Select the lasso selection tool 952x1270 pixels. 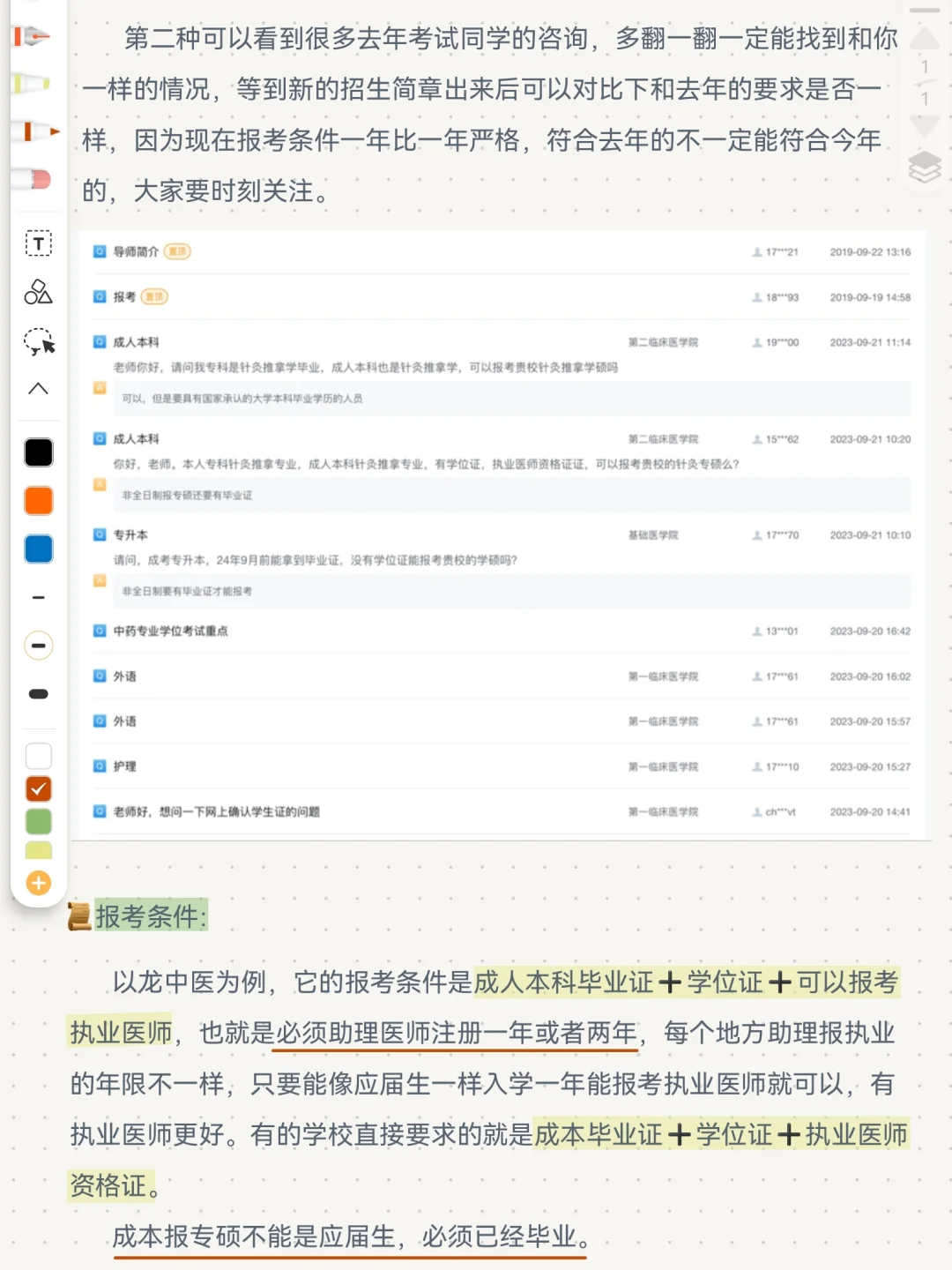(x=39, y=341)
